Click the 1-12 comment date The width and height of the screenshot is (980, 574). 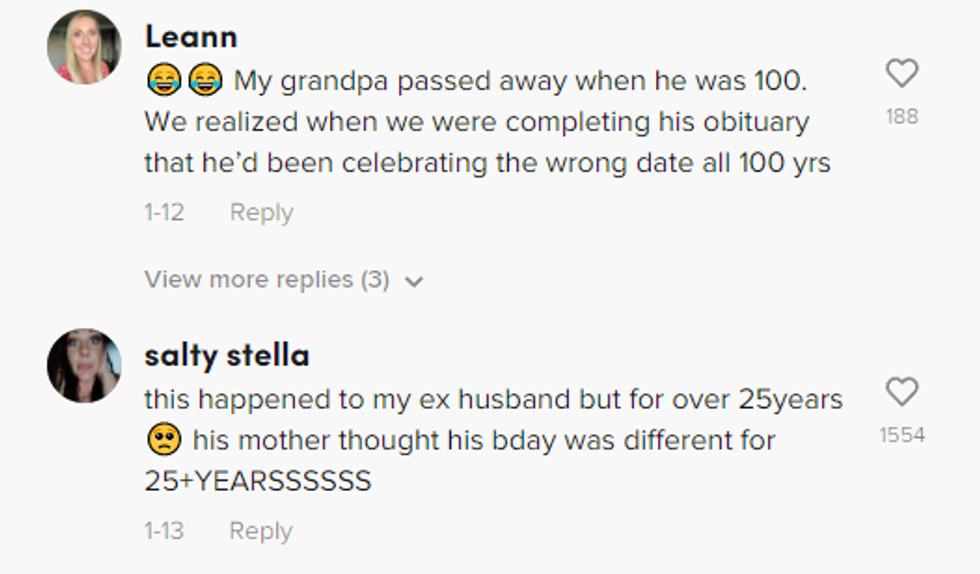click(164, 213)
